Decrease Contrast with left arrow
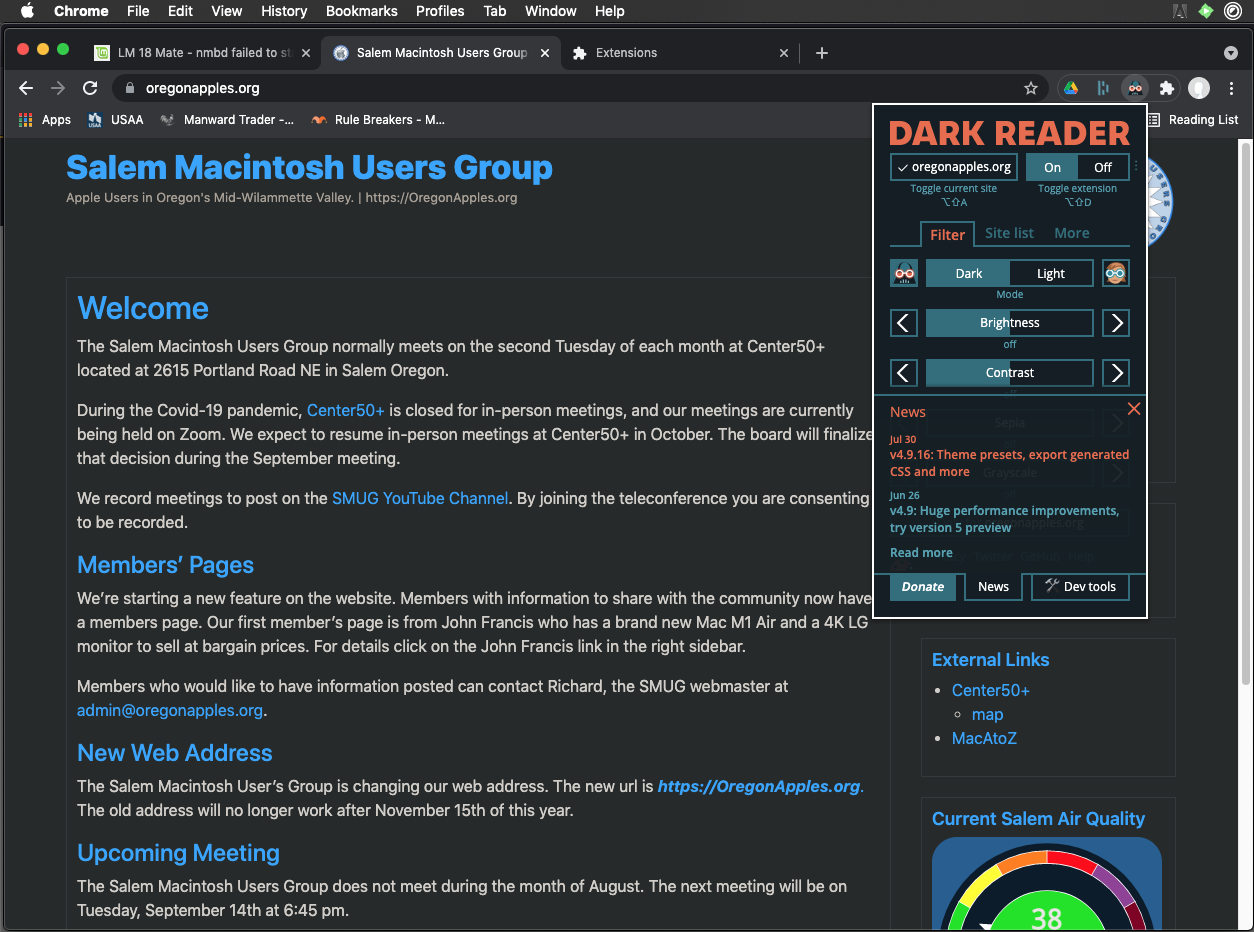The image size is (1254, 932). pyautogui.click(x=904, y=373)
